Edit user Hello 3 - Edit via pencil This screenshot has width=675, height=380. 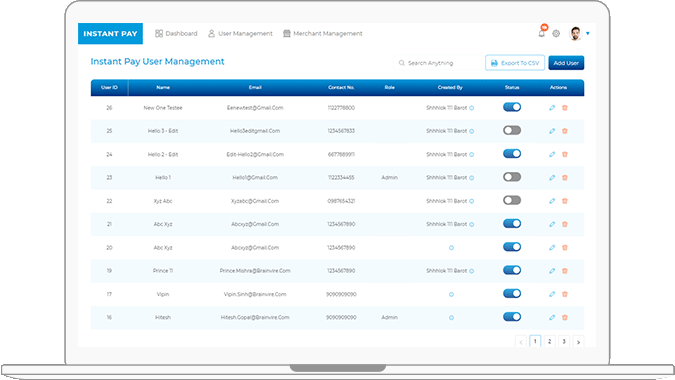point(552,131)
